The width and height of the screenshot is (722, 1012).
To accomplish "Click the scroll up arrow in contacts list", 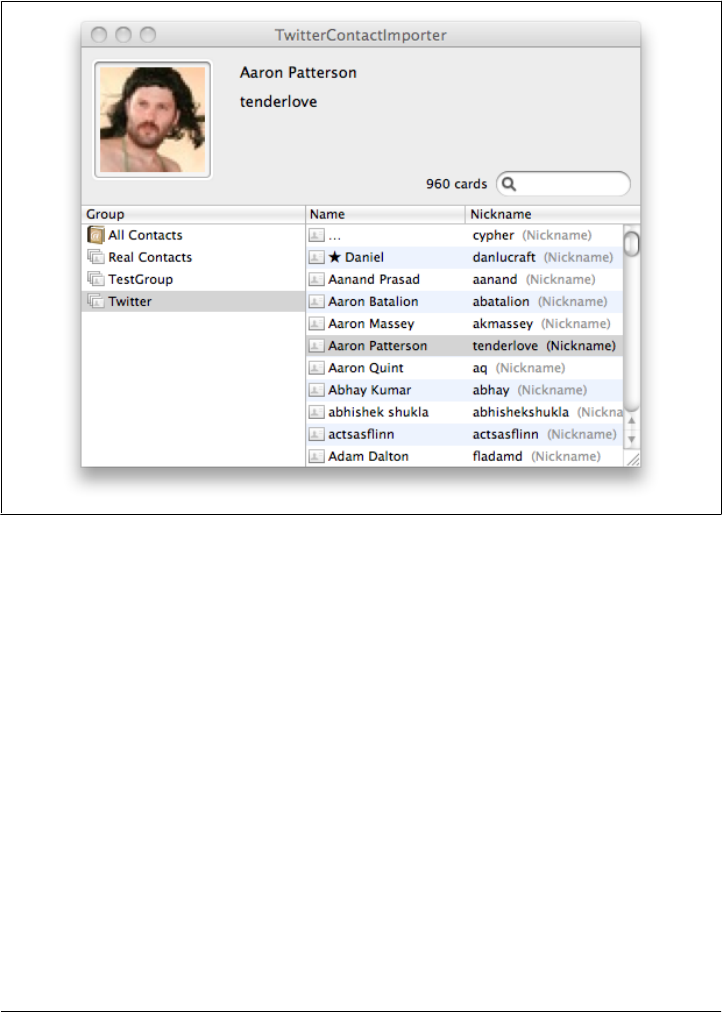I will (x=632, y=421).
